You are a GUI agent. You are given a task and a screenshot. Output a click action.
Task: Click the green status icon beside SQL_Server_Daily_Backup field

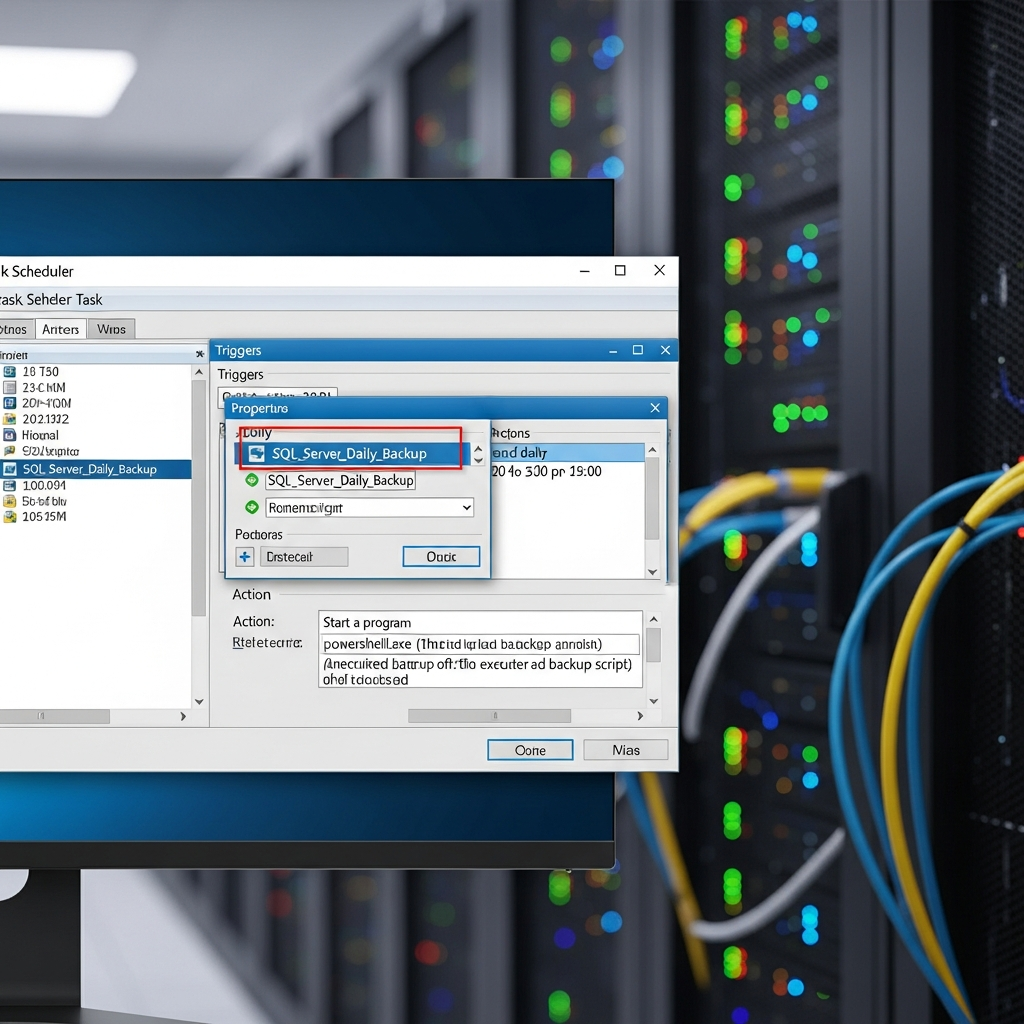click(252, 480)
